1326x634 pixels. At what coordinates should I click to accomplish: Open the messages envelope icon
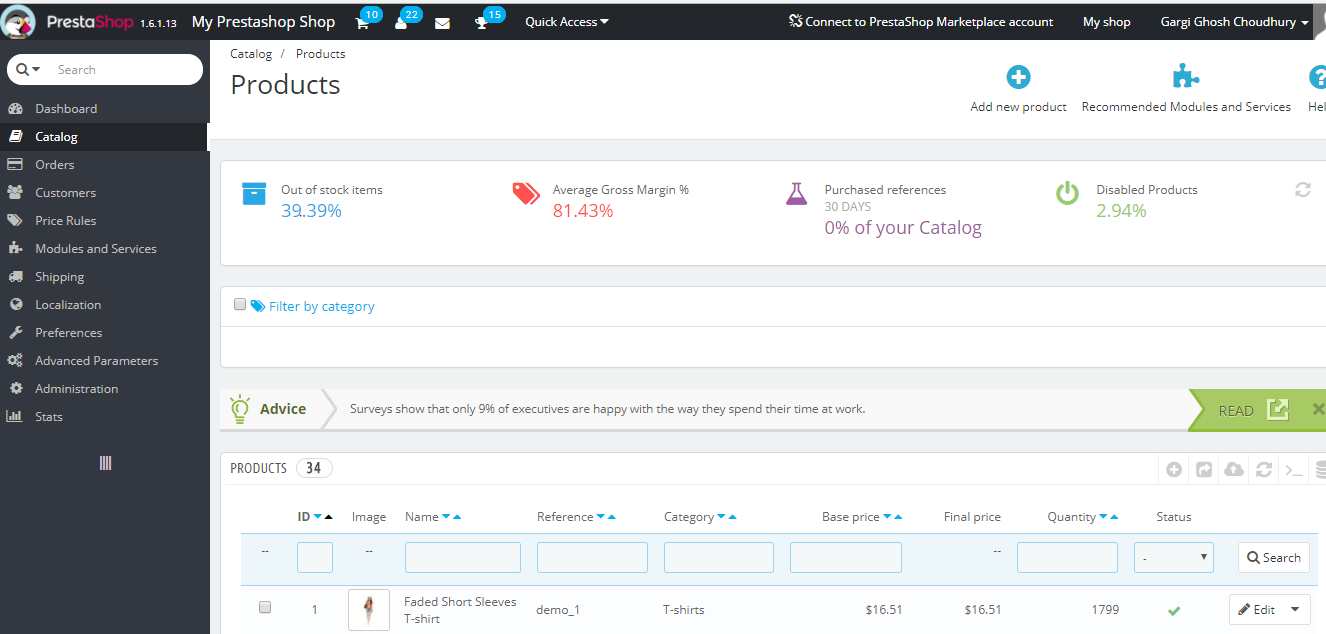442,23
